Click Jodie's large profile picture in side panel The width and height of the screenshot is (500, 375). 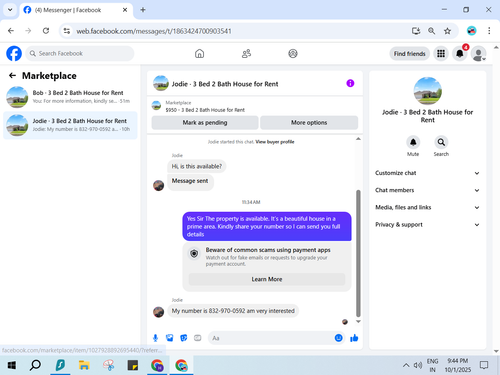(x=427, y=91)
